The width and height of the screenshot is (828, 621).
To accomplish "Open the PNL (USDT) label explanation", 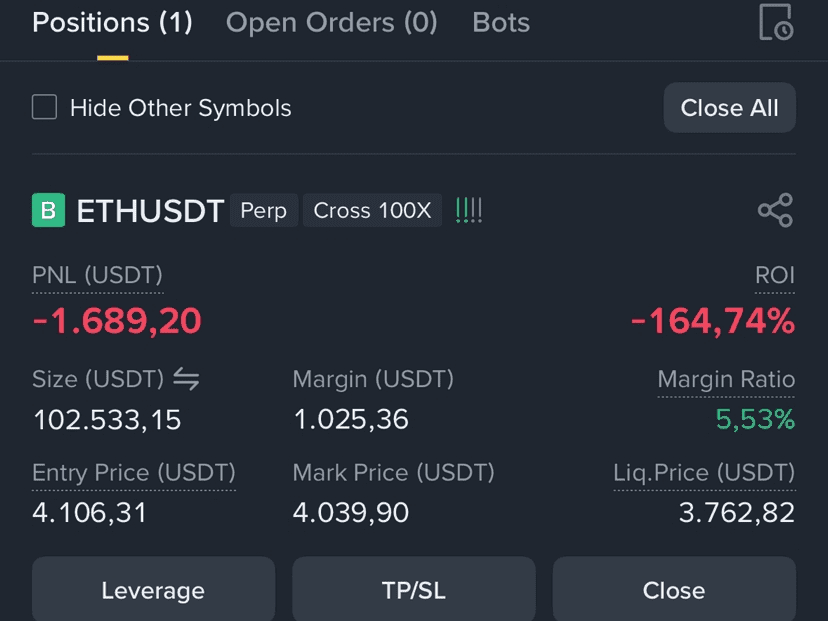I will pyautogui.click(x=98, y=275).
